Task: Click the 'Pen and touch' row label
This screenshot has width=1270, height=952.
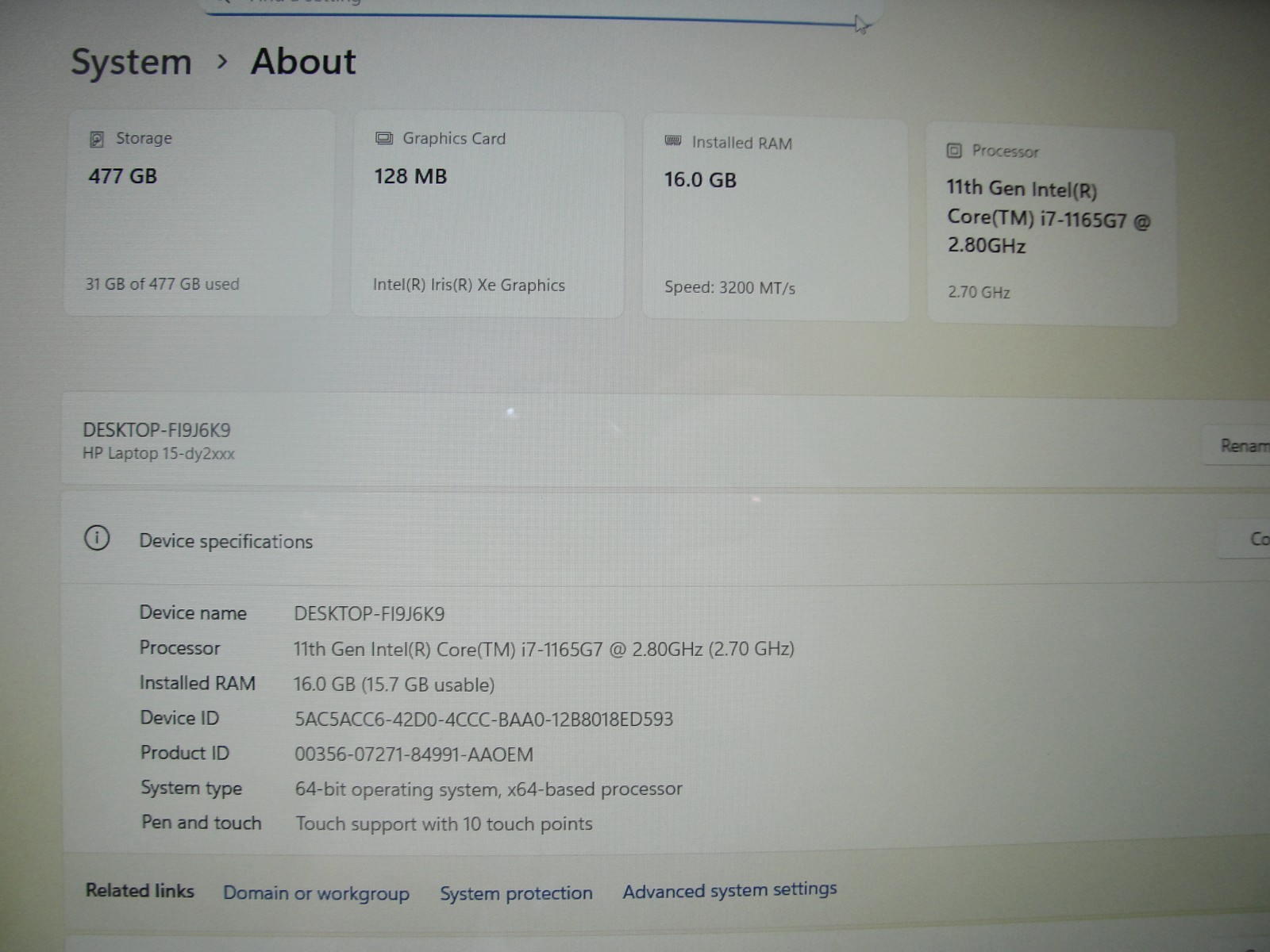Action: pyautogui.click(x=201, y=823)
